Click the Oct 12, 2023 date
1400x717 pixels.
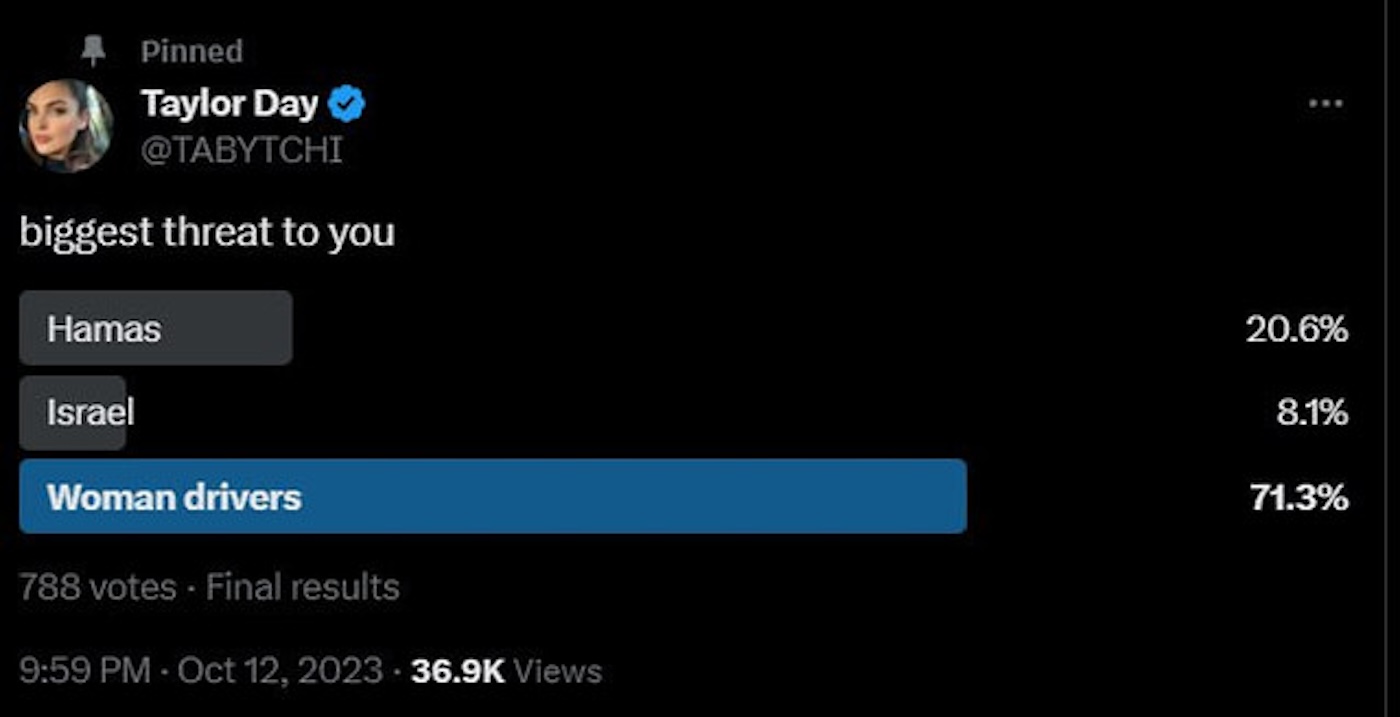[x=280, y=670]
